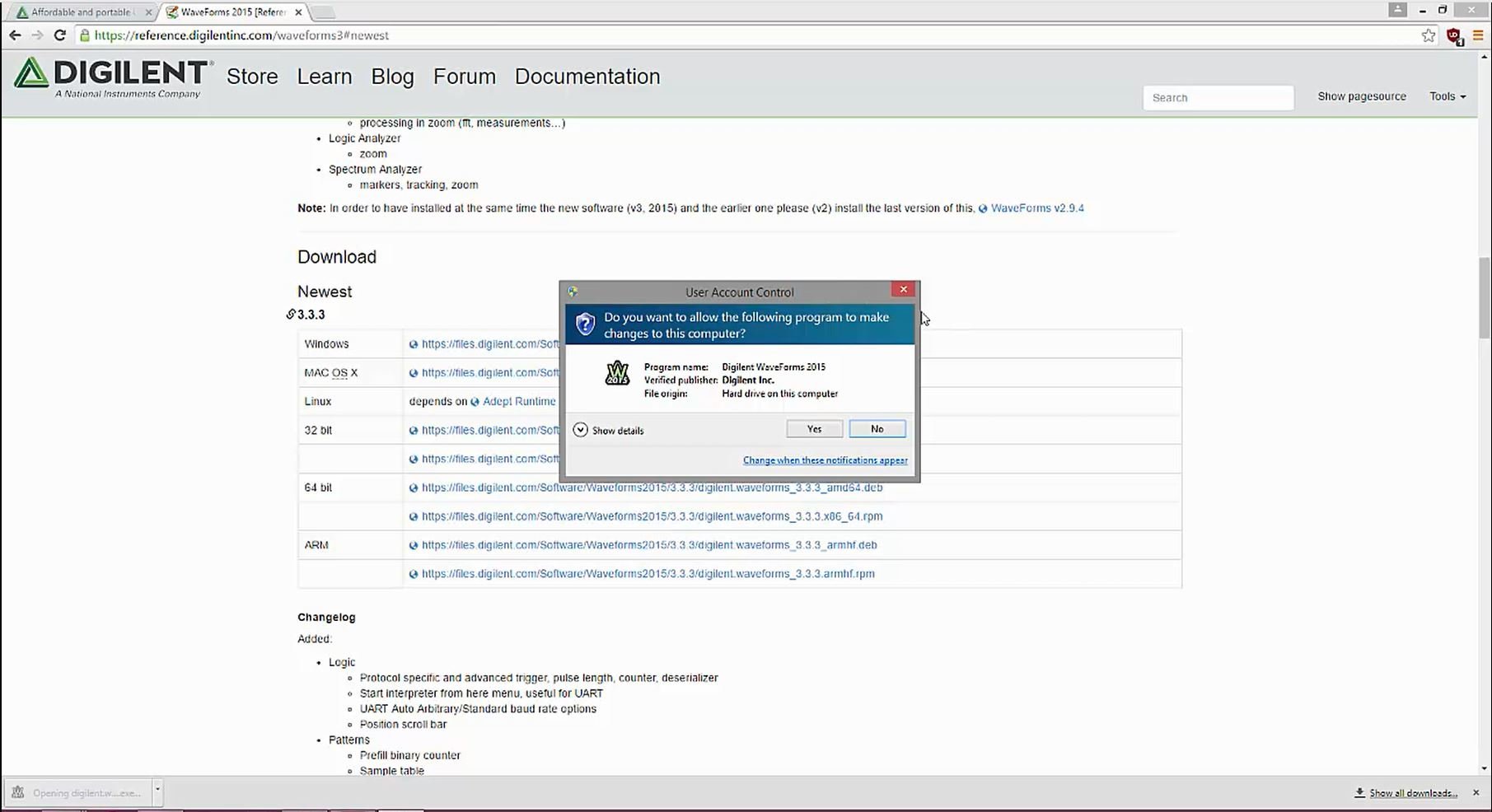This screenshot has height=812, width=1492.
Task: Open the Chrome hamburger menu
Action: [1478, 35]
